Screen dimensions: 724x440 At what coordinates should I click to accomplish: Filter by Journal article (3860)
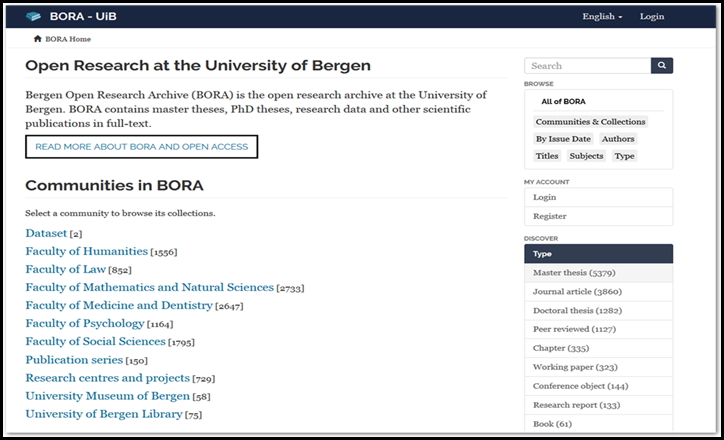tap(598, 292)
